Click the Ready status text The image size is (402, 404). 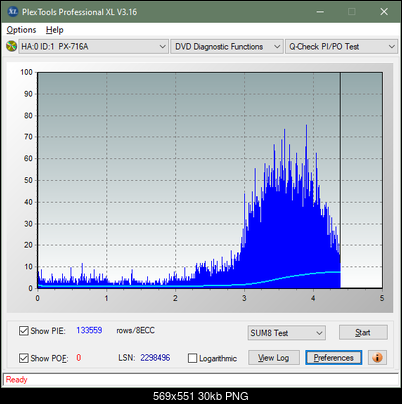point(16,379)
